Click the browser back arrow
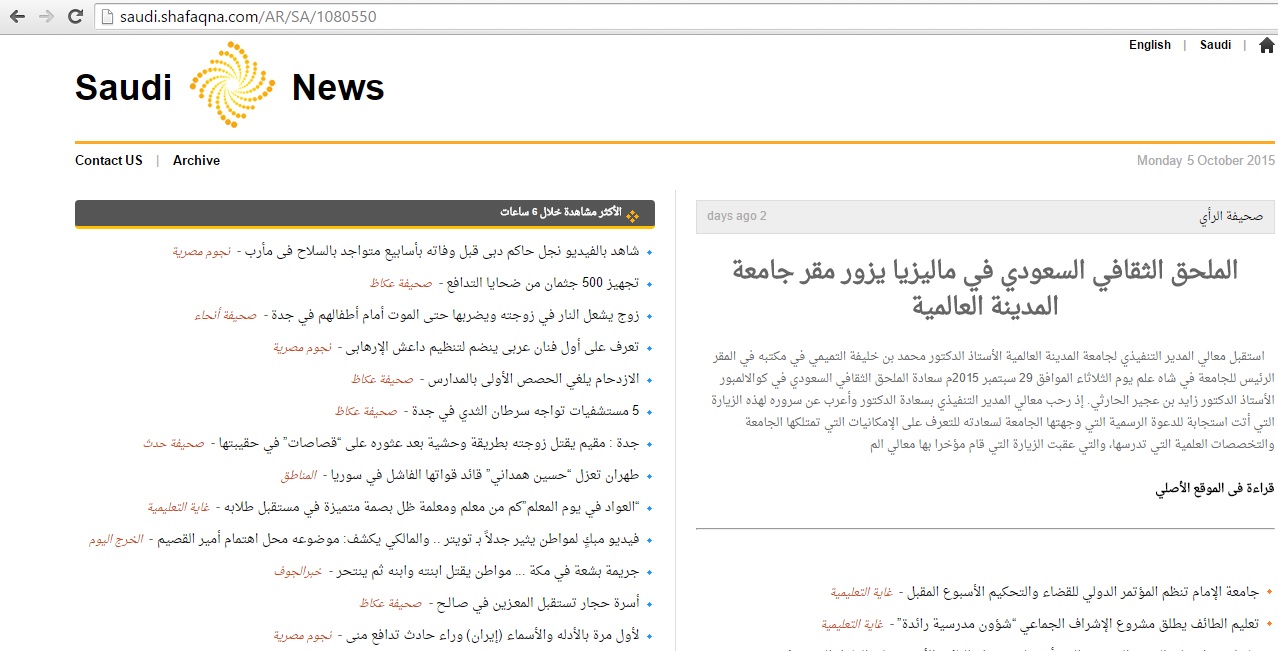1278x651 pixels. click(x=18, y=17)
